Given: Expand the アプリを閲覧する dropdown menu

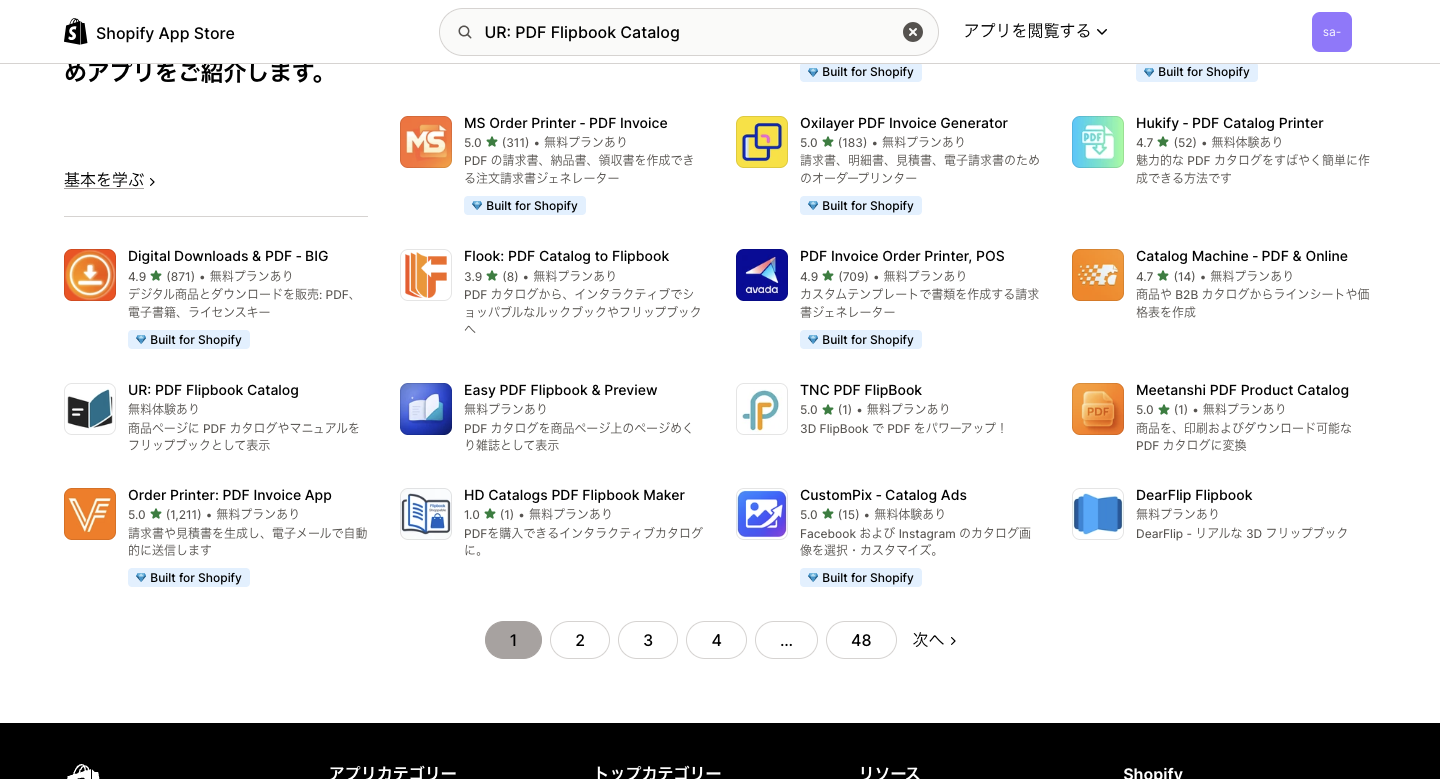Looking at the screenshot, I should (x=1035, y=31).
